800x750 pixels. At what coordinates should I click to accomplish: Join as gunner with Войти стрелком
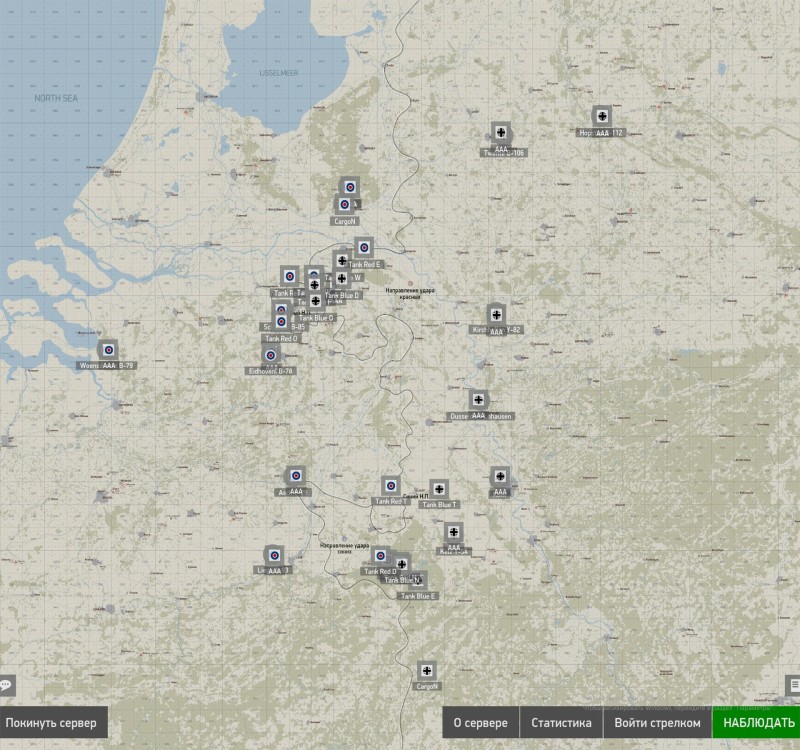[x=657, y=722]
